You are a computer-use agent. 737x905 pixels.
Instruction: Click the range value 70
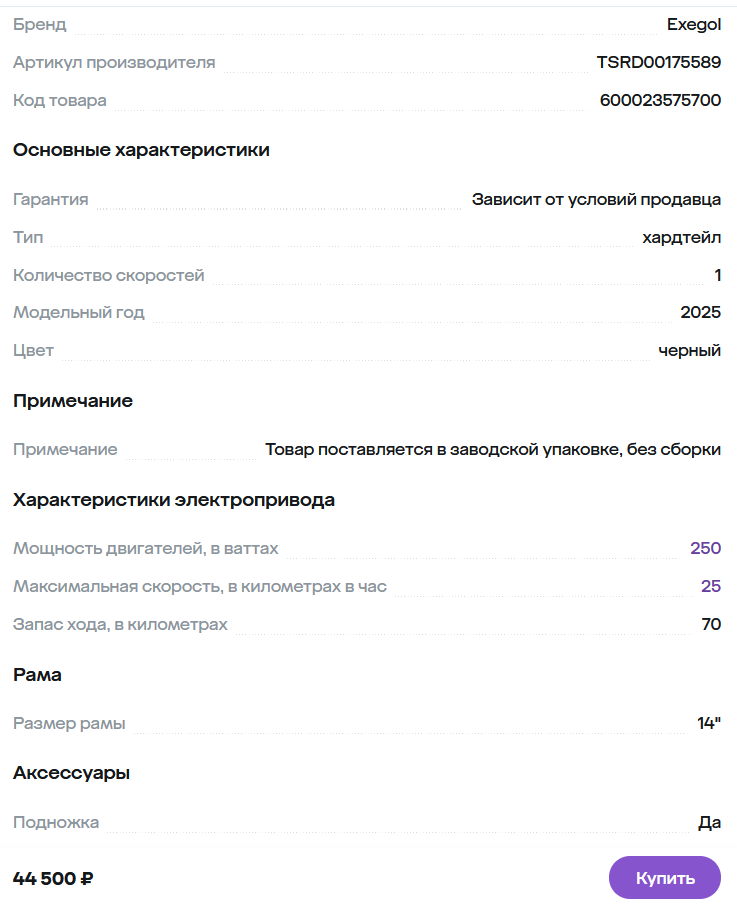pyautogui.click(x=711, y=624)
